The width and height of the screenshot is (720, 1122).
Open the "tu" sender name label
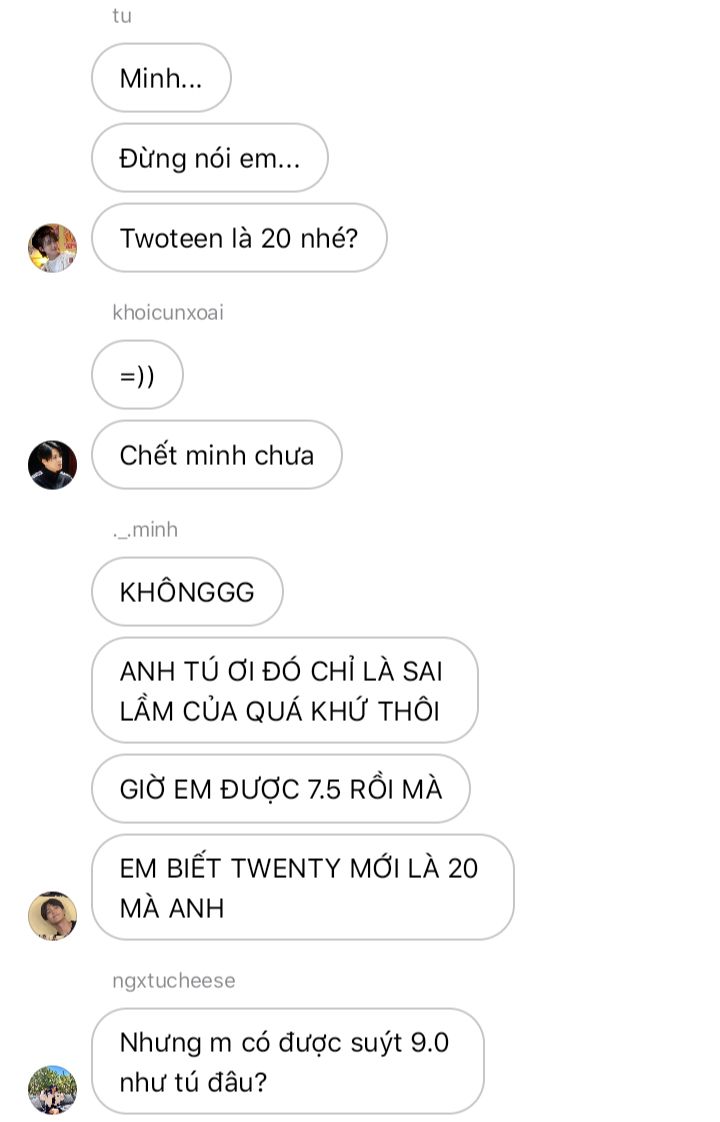(122, 16)
